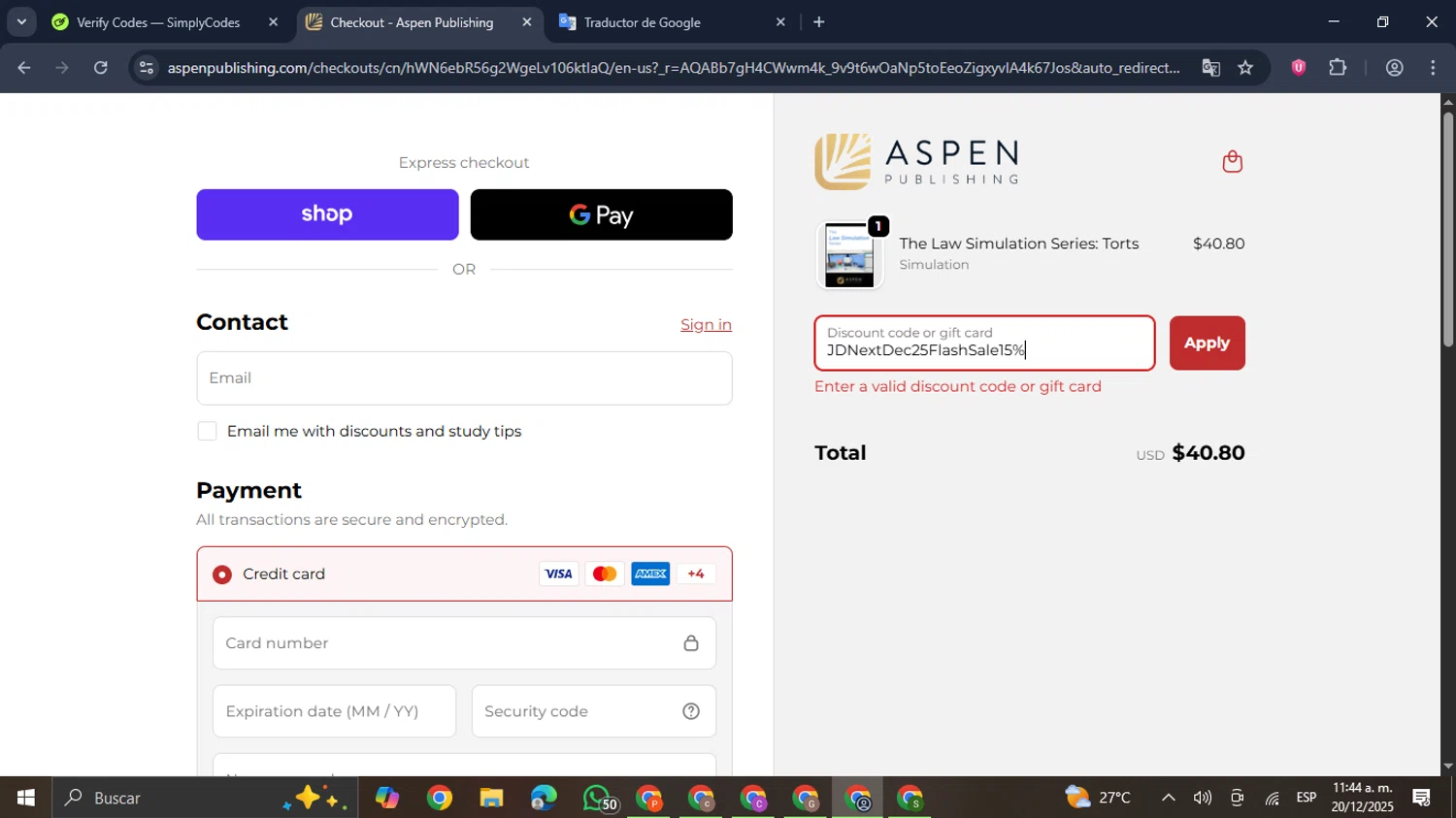Viewport: 1456px width, 818px height.
Task: Open Copilot from the taskbar
Action: pos(387,798)
